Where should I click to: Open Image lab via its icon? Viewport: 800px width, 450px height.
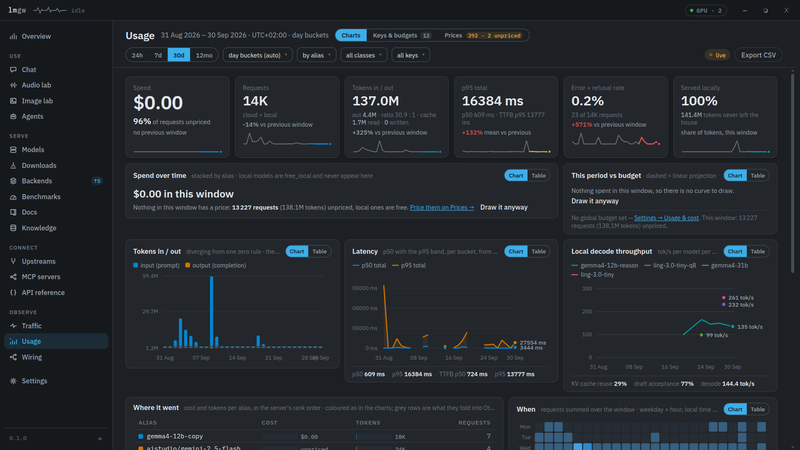[x=13, y=101]
